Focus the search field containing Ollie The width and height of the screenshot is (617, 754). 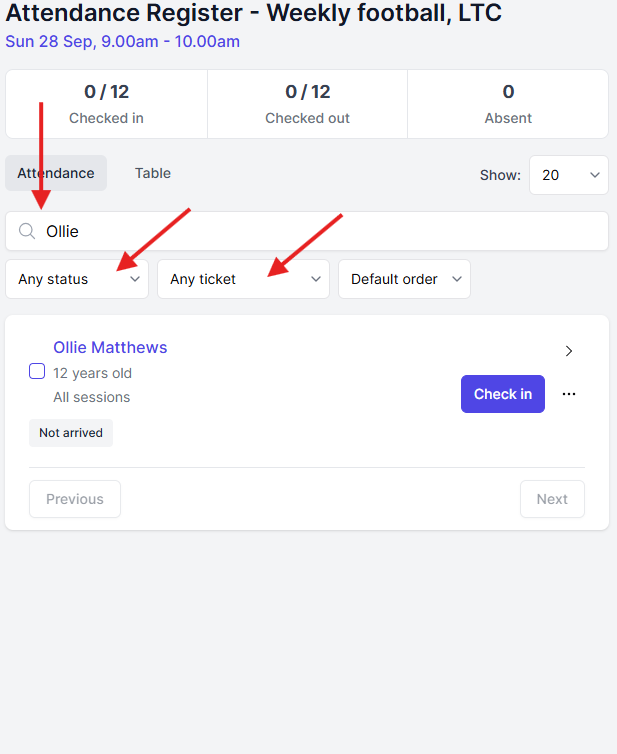tap(307, 231)
